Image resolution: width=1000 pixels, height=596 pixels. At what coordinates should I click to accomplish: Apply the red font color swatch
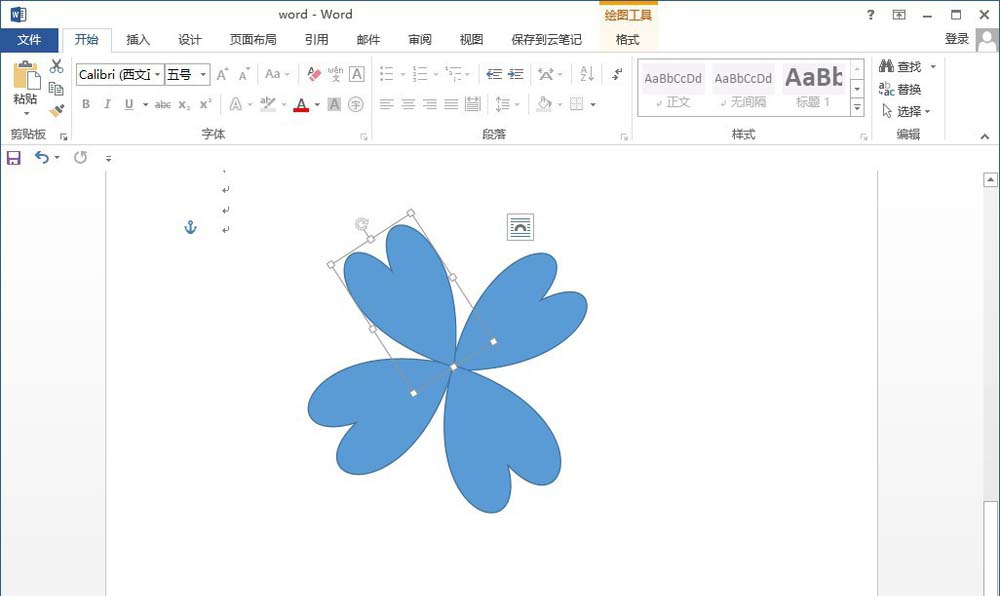[x=301, y=105]
